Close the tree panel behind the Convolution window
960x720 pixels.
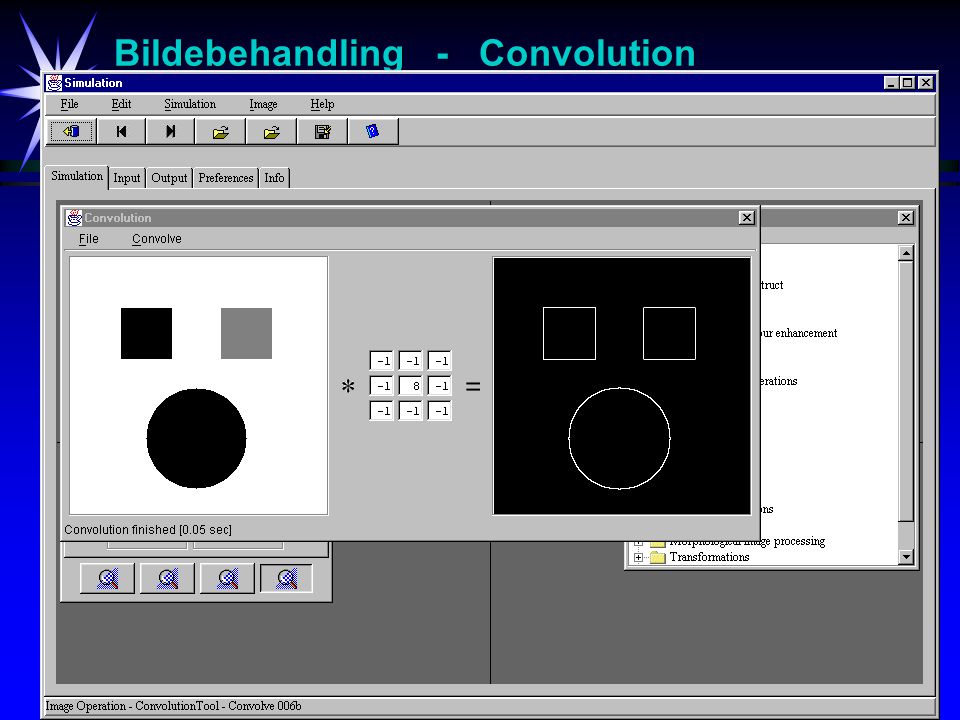coord(906,217)
